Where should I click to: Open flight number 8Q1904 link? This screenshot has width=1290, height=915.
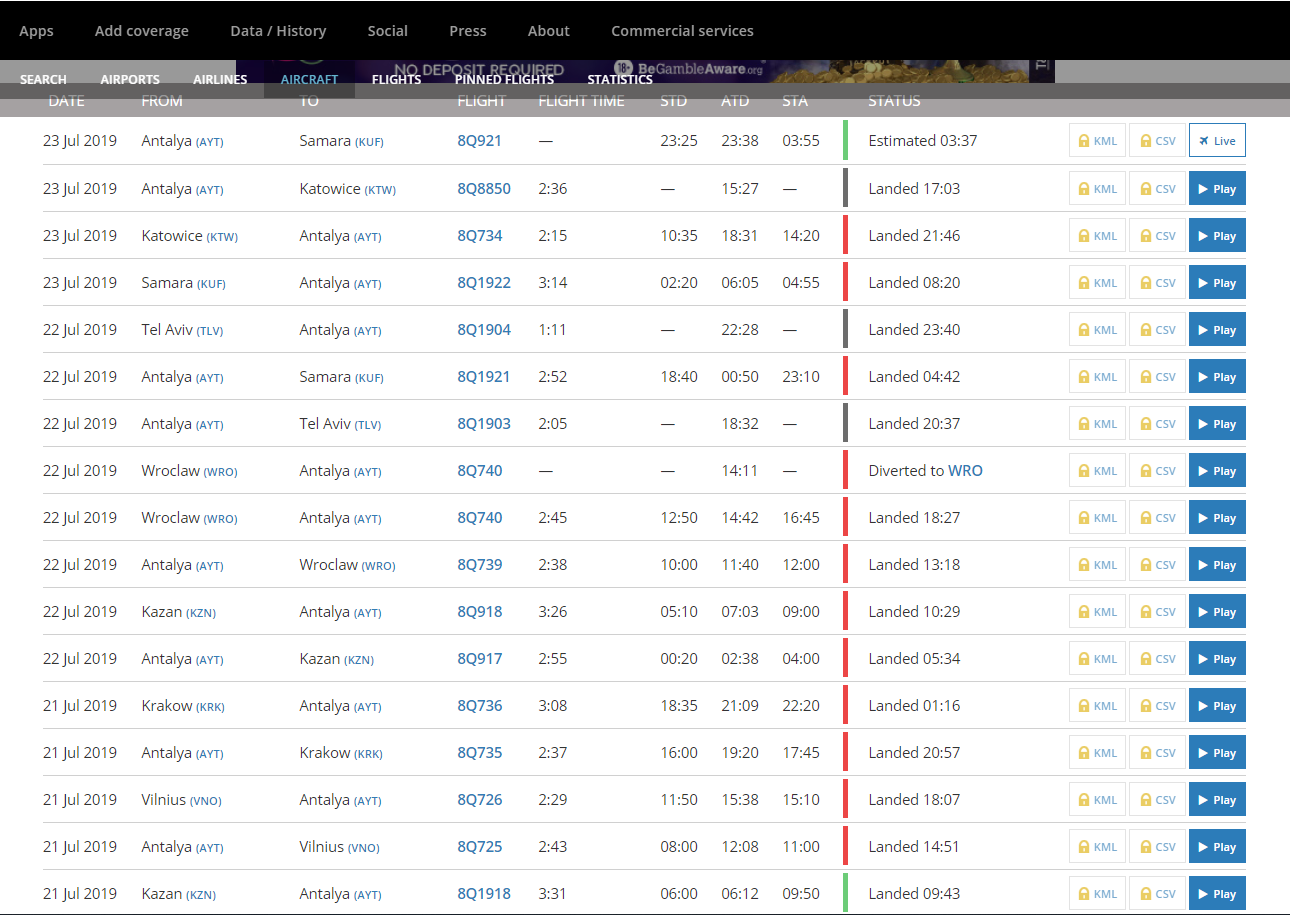pyautogui.click(x=484, y=330)
